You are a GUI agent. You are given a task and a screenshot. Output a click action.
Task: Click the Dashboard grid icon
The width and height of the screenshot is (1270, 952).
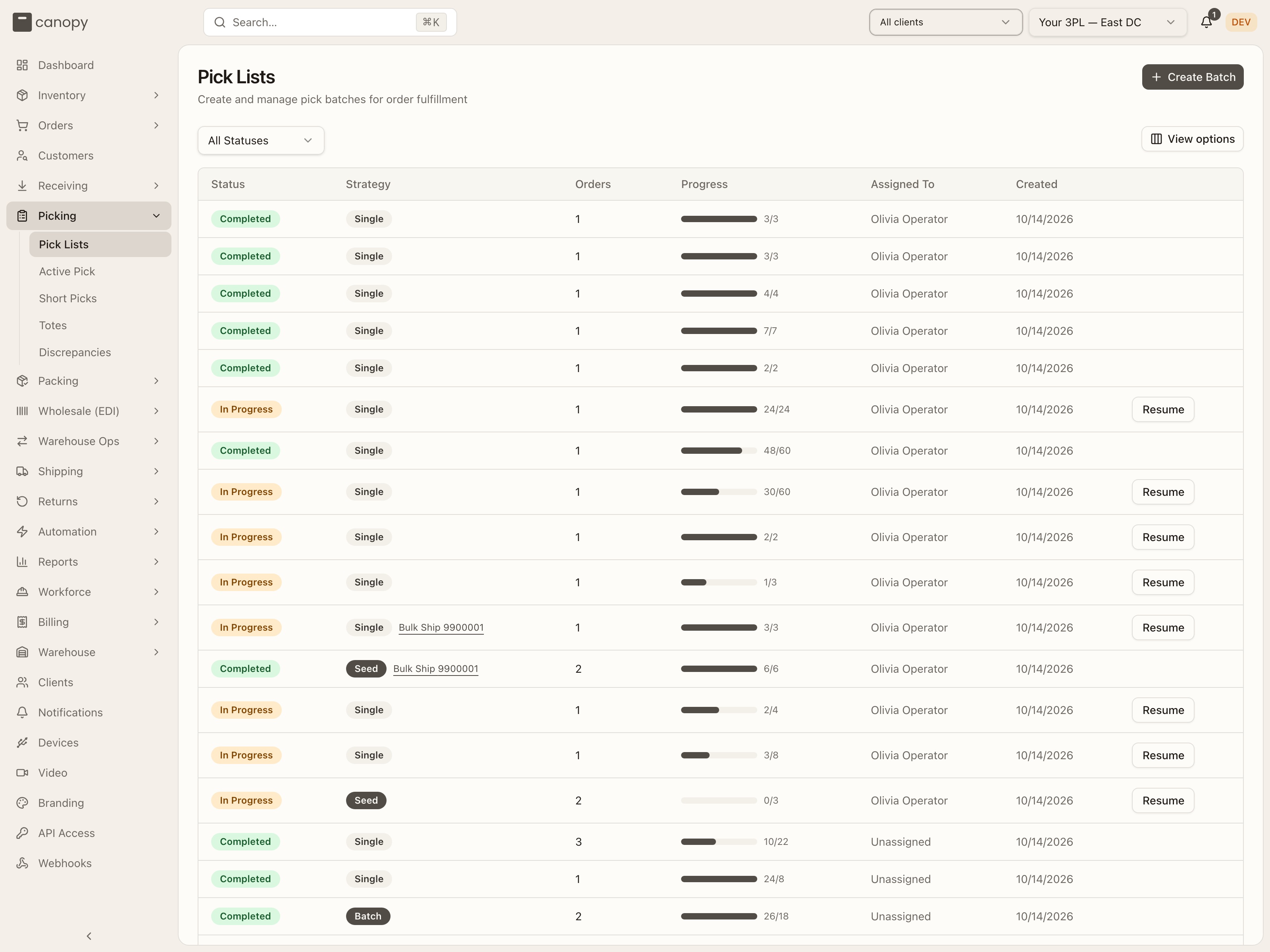[x=22, y=65]
